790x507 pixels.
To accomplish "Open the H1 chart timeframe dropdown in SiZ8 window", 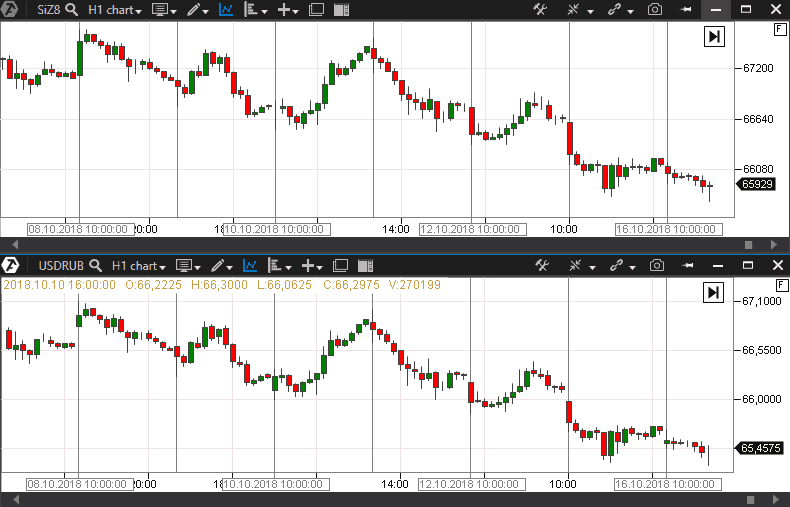I will click(x=114, y=10).
